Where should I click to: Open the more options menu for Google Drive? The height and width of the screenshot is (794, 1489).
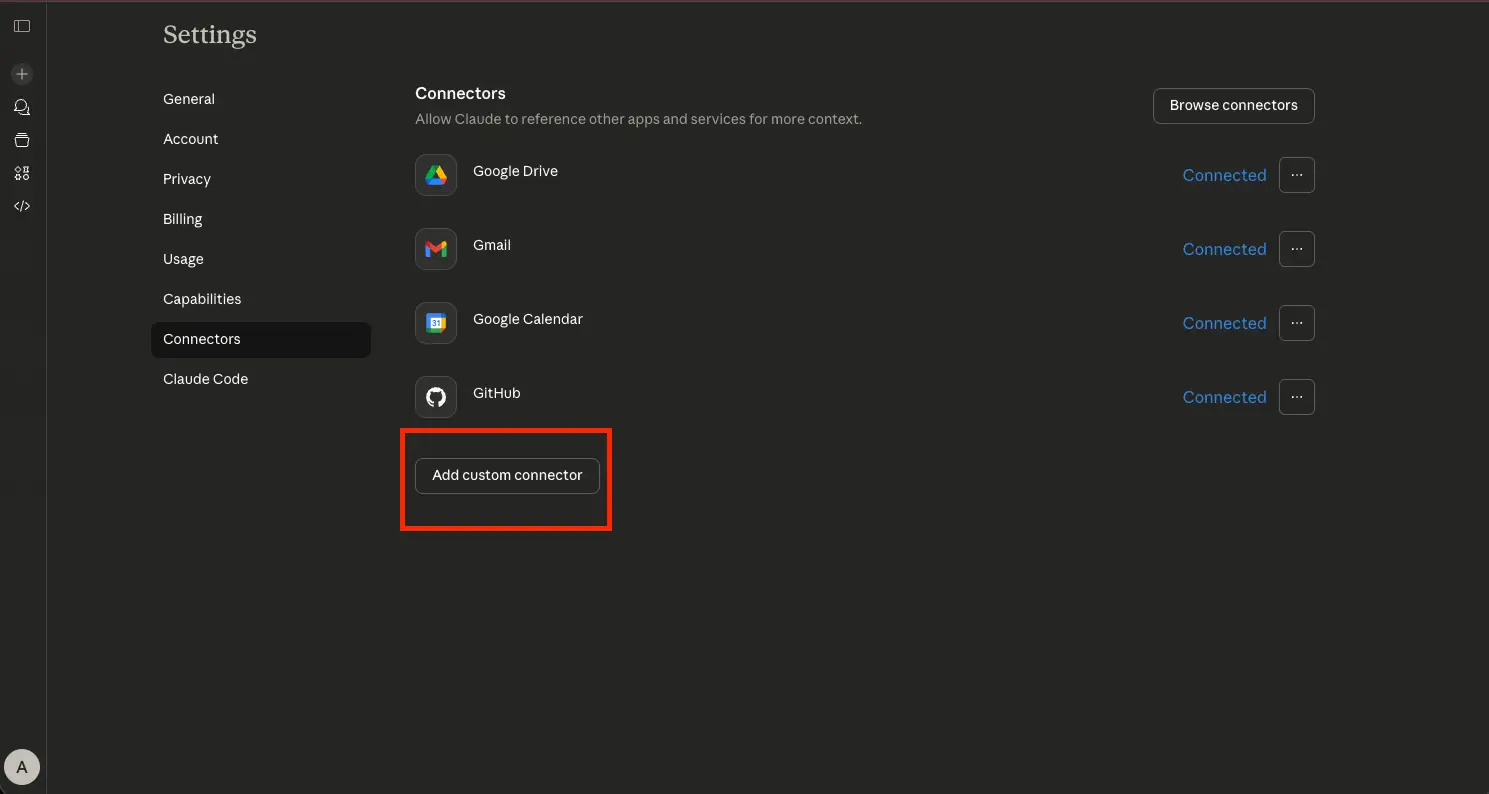(x=1297, y=175)
